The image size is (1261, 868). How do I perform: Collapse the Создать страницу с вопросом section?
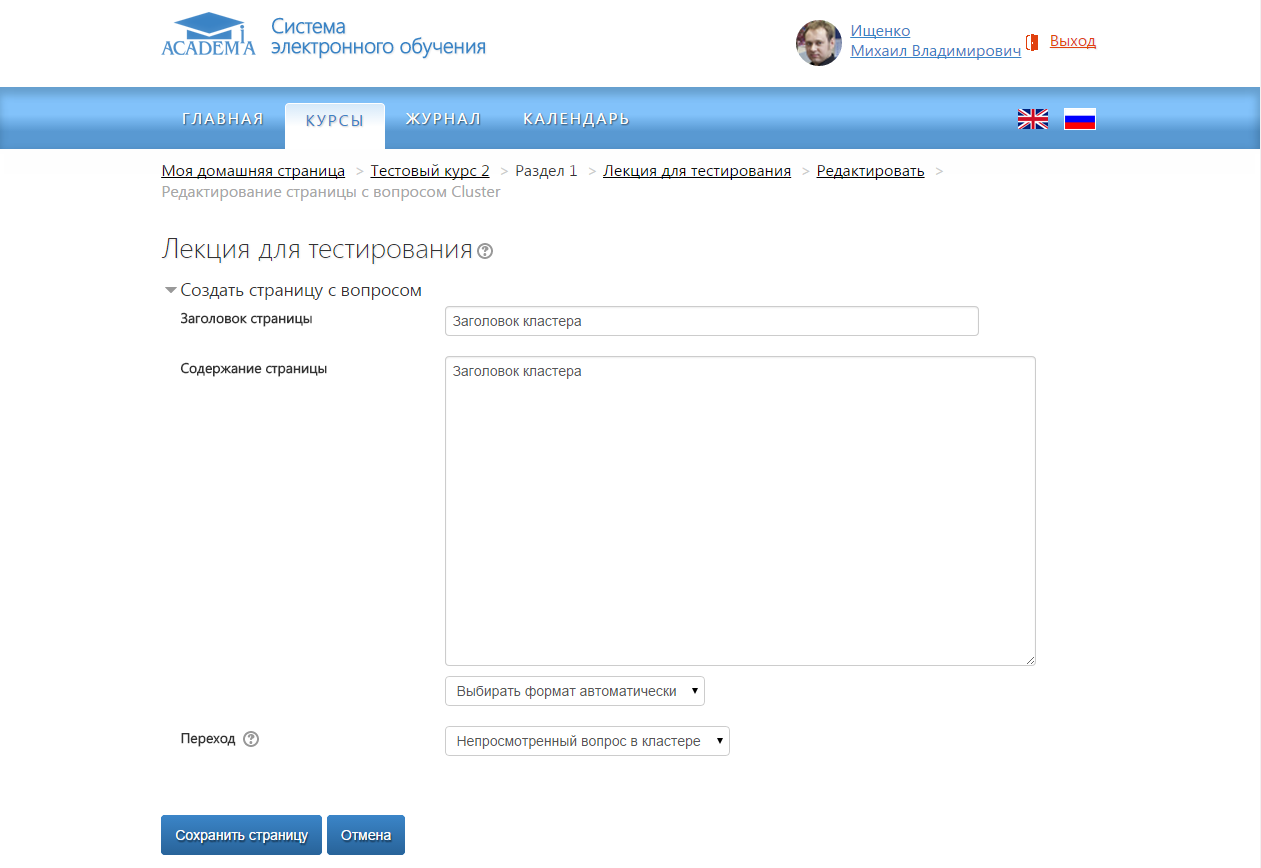coord(171,291)
